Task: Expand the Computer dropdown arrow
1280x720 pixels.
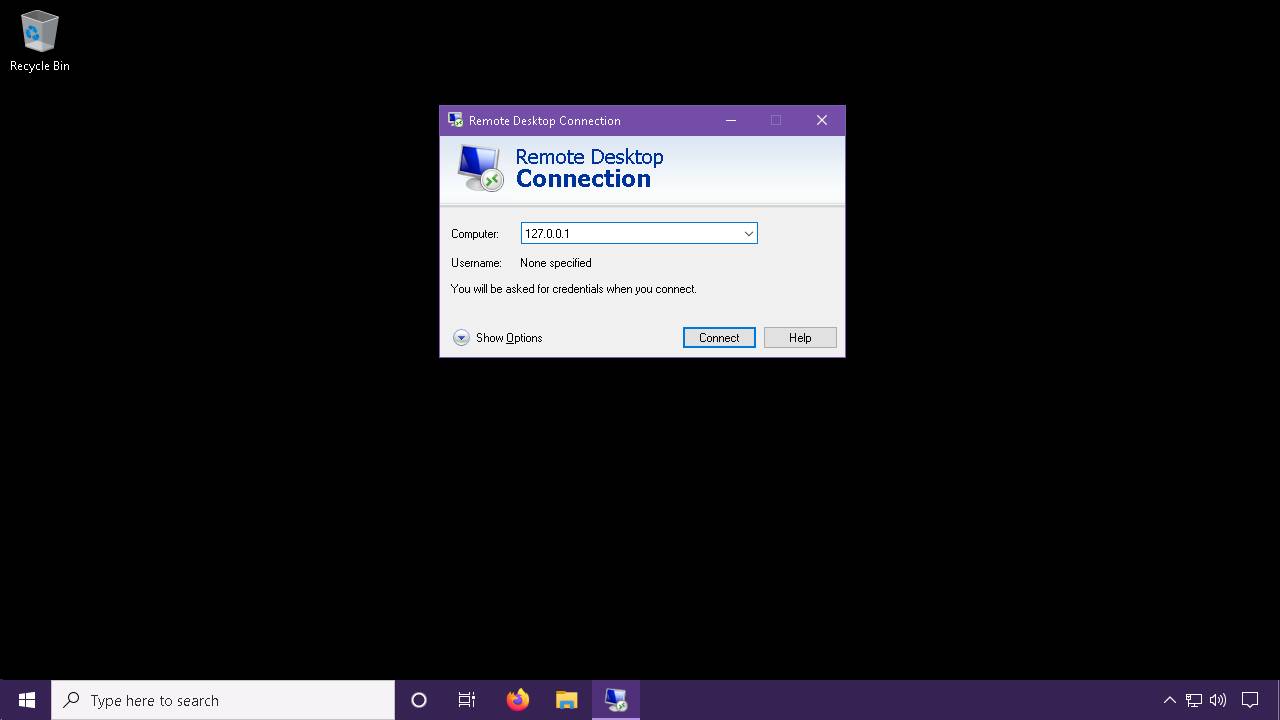Action: 748,234
